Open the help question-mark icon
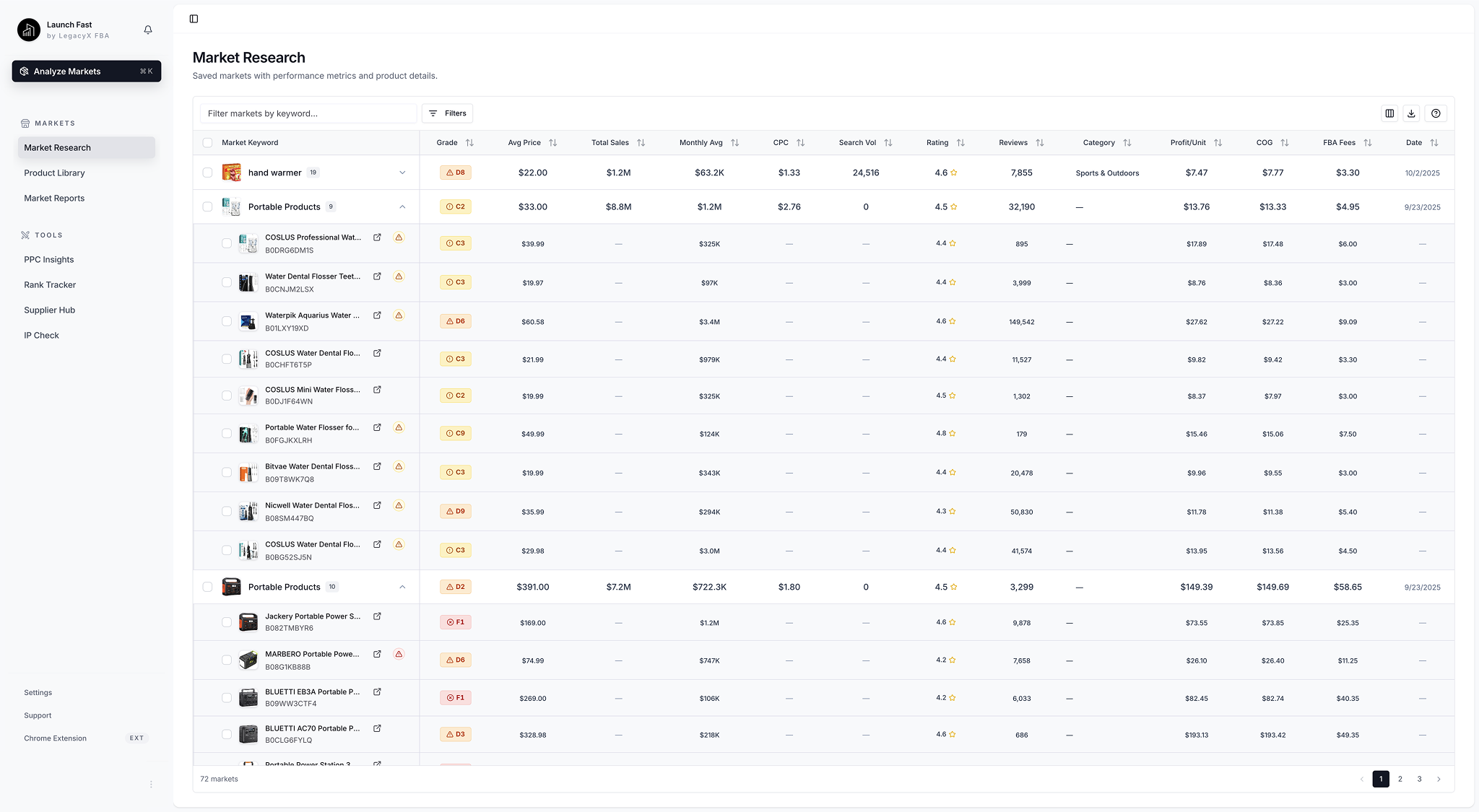Viewport: 1479px width, 812px height. click(x=1436, y=113)
